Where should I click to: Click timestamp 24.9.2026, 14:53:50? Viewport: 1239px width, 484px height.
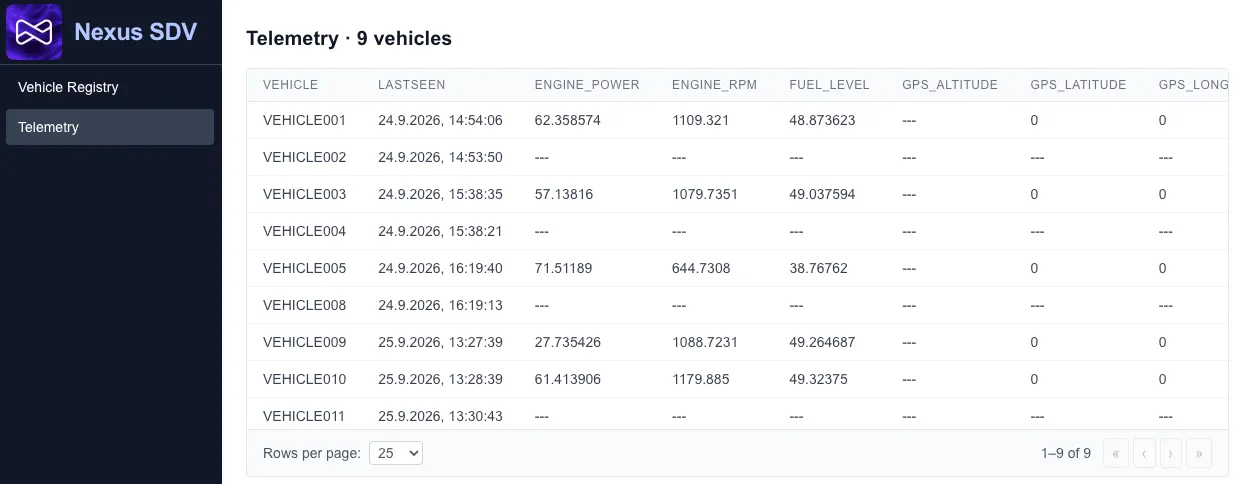pyautogui.click(x=440, y=157)
